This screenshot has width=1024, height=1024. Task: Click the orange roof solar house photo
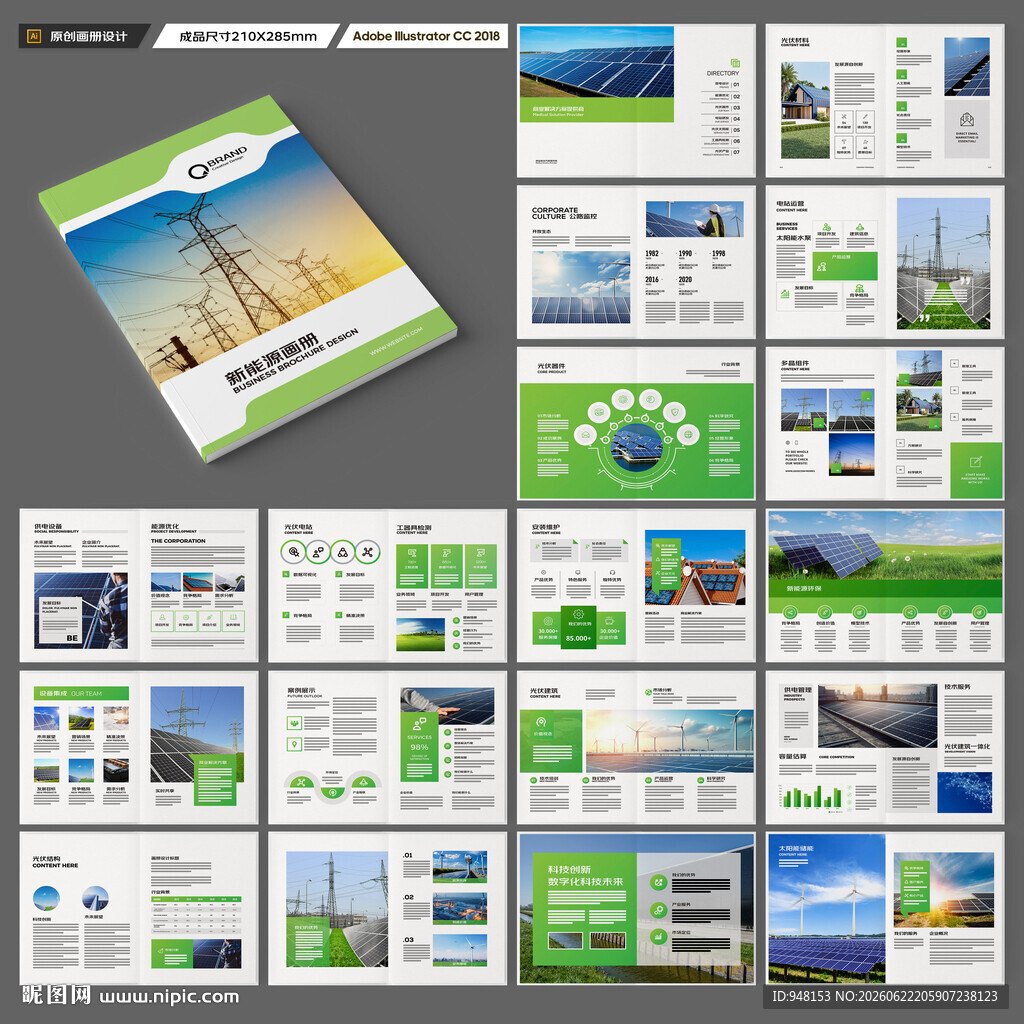[x=695, y=567]
